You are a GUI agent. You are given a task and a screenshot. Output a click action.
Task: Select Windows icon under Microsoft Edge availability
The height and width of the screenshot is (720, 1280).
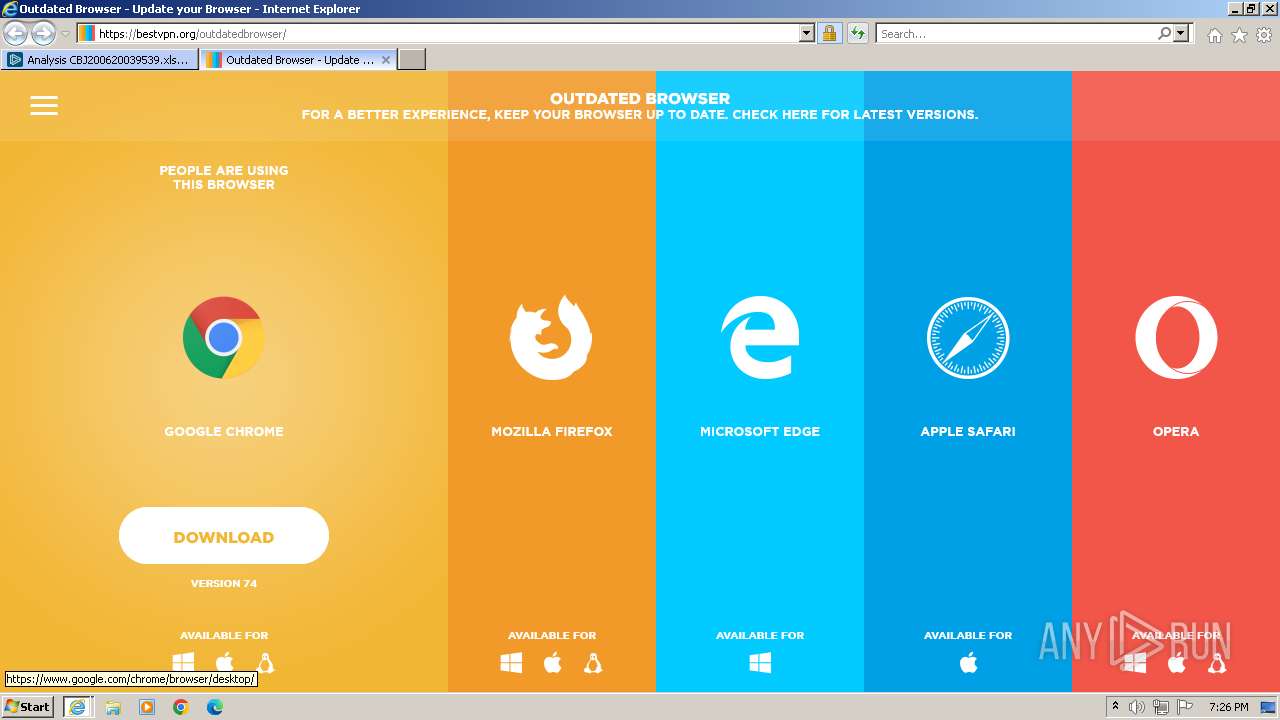(x=760, y=662)
